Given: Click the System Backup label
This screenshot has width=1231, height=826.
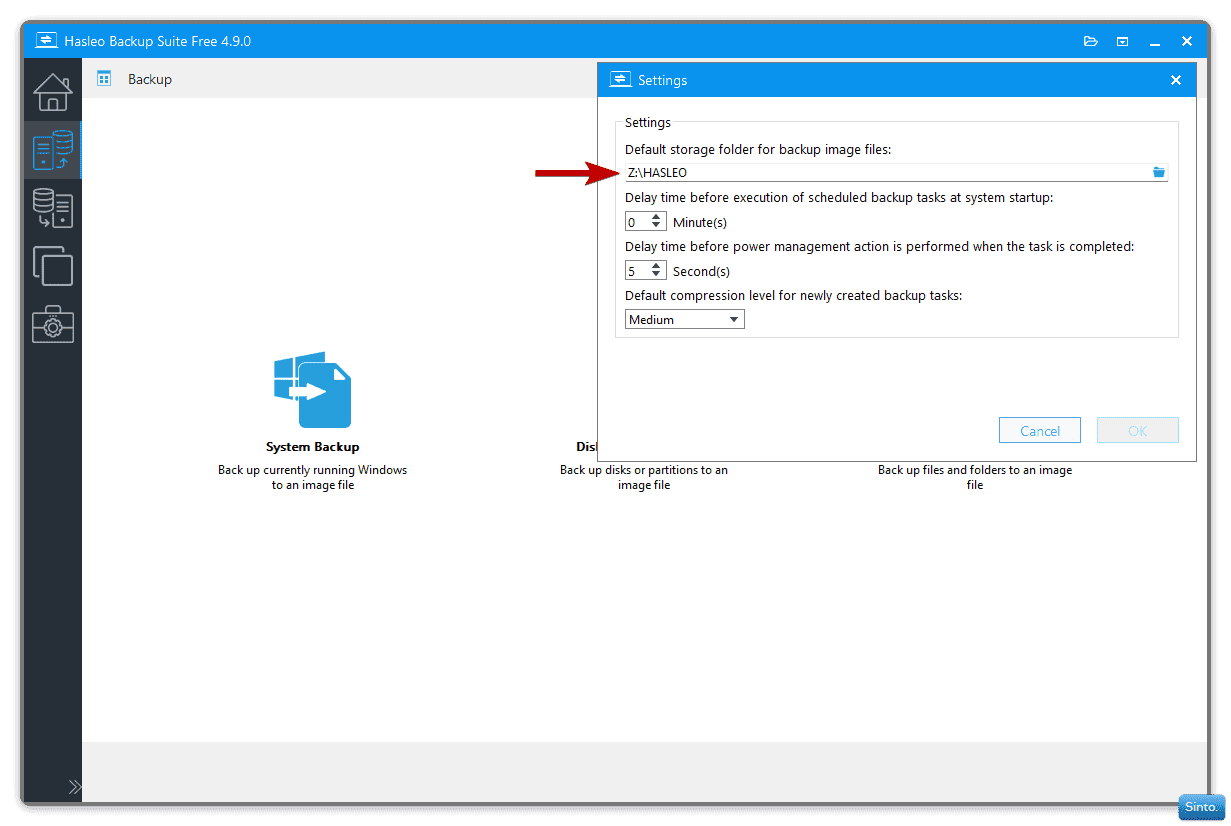Looking at the screenshot, I should (x=313, y=447).
